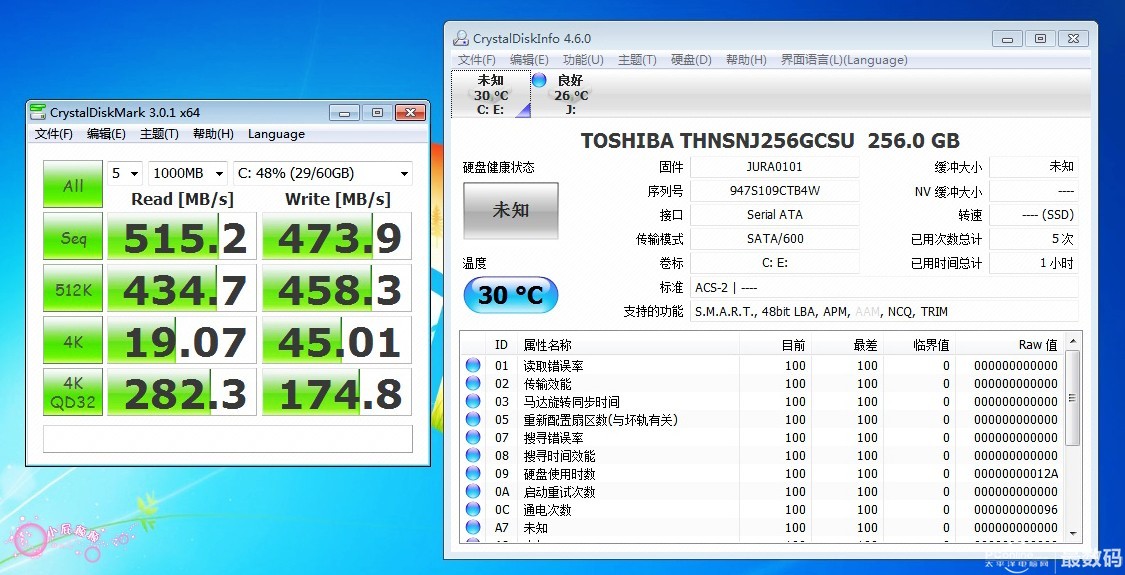
Task: Open 文件(F) menu in CrystalDiskMark
Action: click(54, 134)
